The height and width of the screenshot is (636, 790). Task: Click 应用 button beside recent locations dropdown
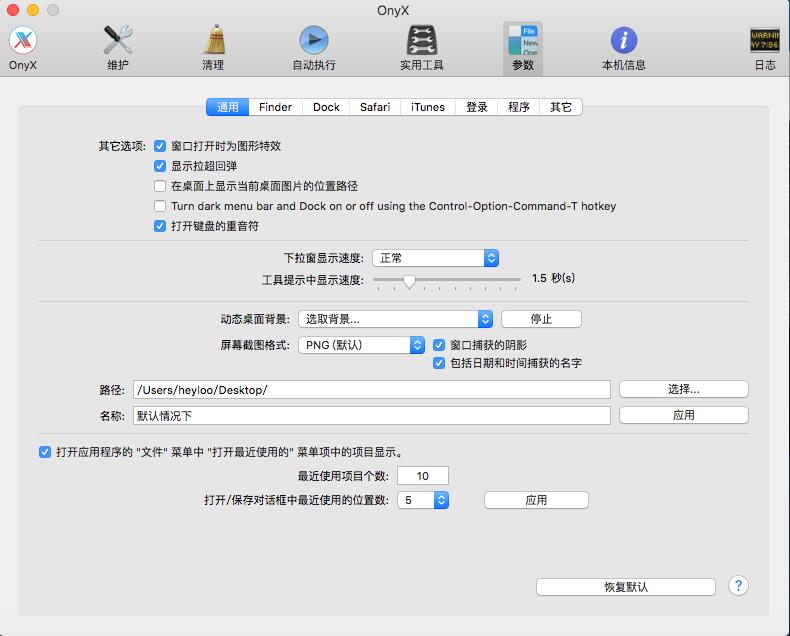536,500
